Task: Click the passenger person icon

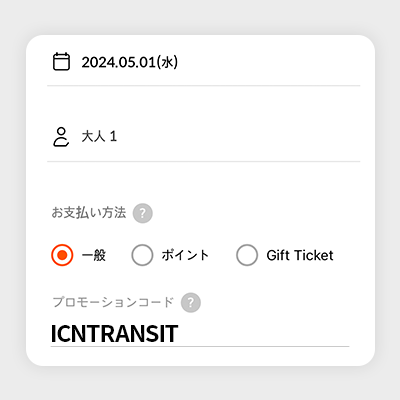Action: (x=61, y=137)
